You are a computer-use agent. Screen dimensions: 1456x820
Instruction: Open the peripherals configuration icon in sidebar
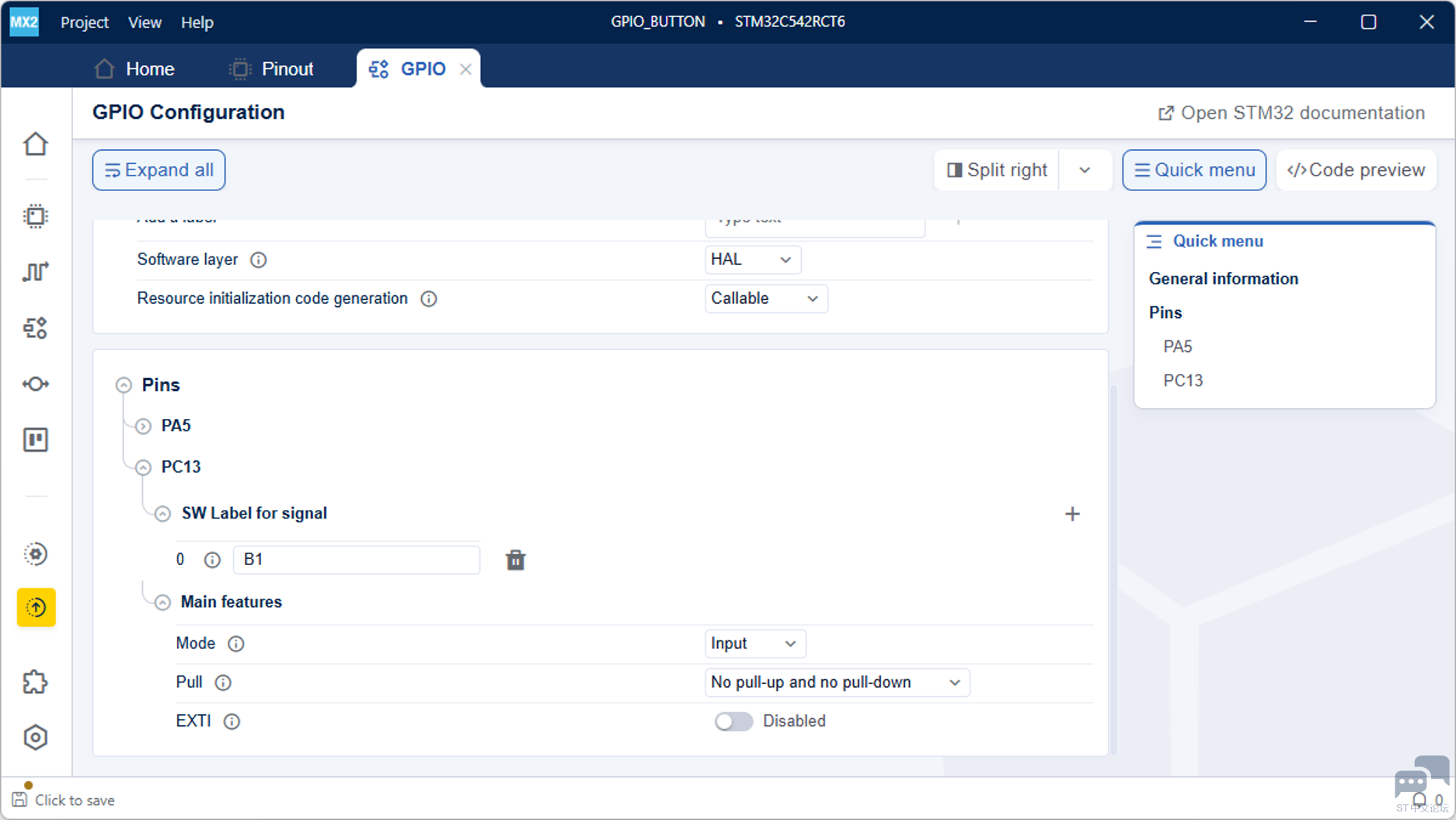pos(36,327)
